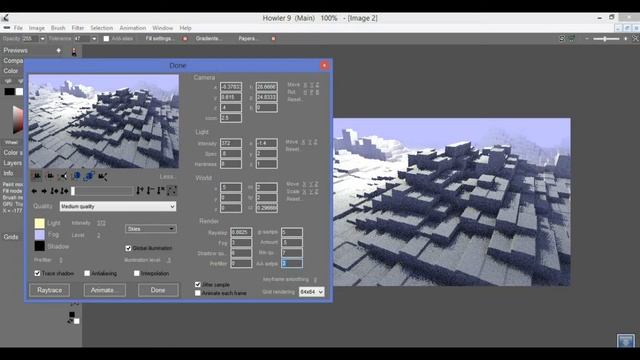Click the left top-right toolbar icon
640x360 pixels.
coord(562,38)
